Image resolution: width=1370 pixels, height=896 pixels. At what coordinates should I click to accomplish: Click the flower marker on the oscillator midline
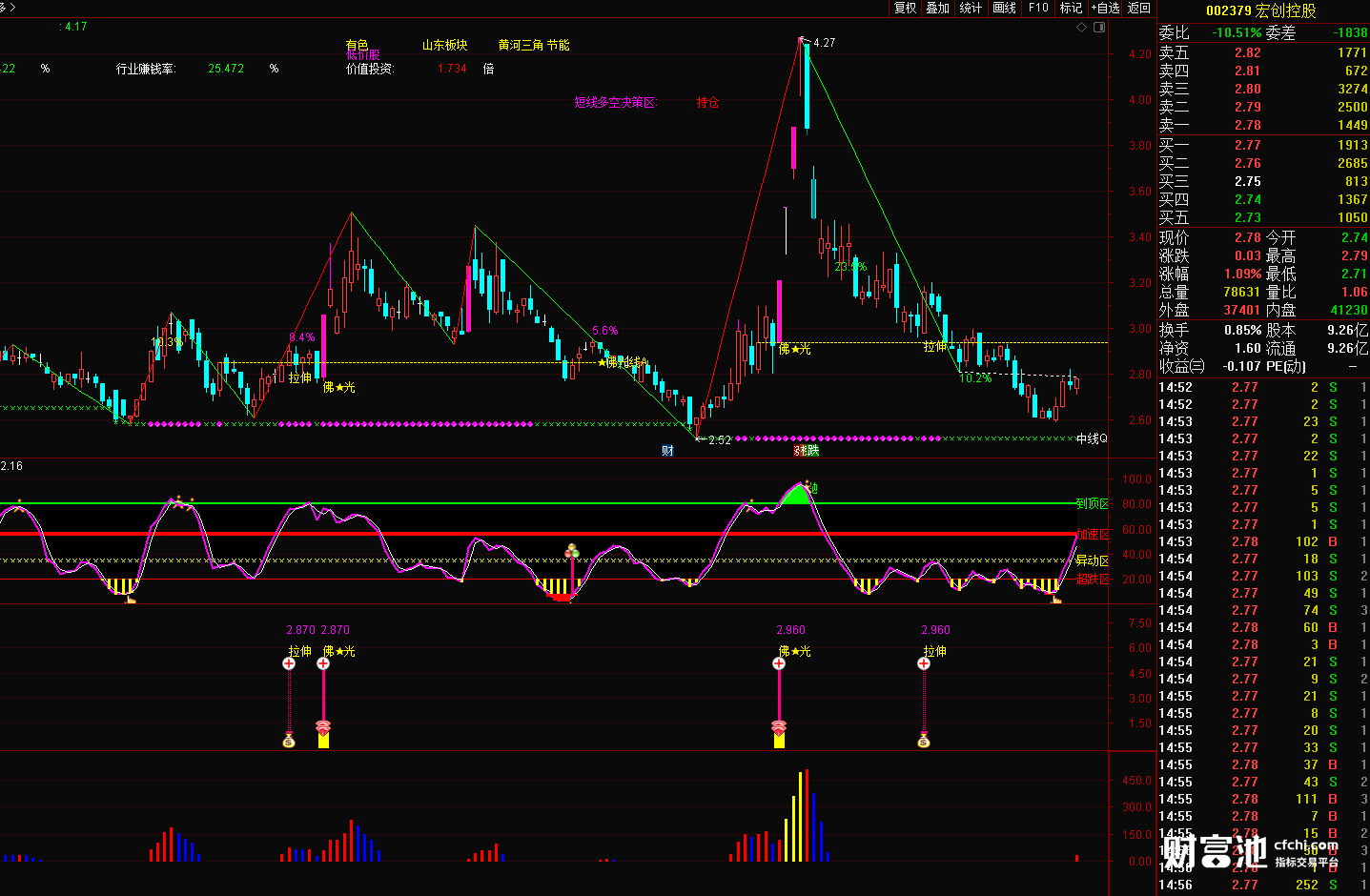[x=572, y=552]
